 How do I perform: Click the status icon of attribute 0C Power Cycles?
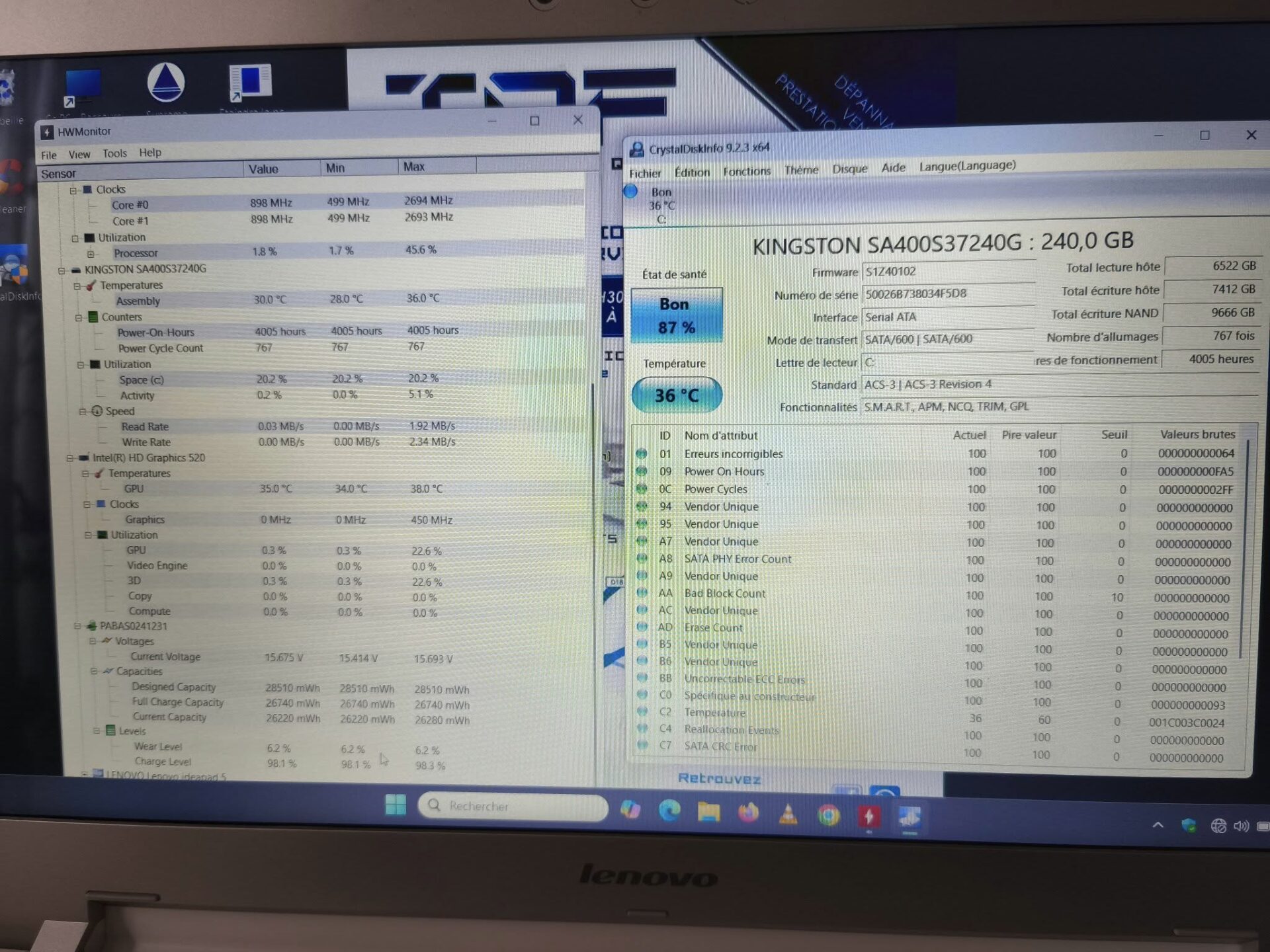[641, 489]
